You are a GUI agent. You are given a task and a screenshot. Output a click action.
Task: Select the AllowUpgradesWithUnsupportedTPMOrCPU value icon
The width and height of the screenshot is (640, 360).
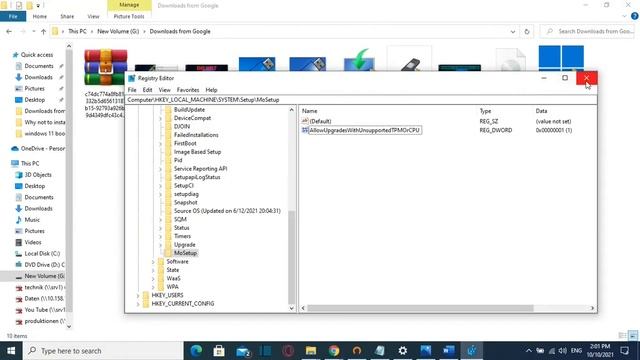tap(305, 130)
